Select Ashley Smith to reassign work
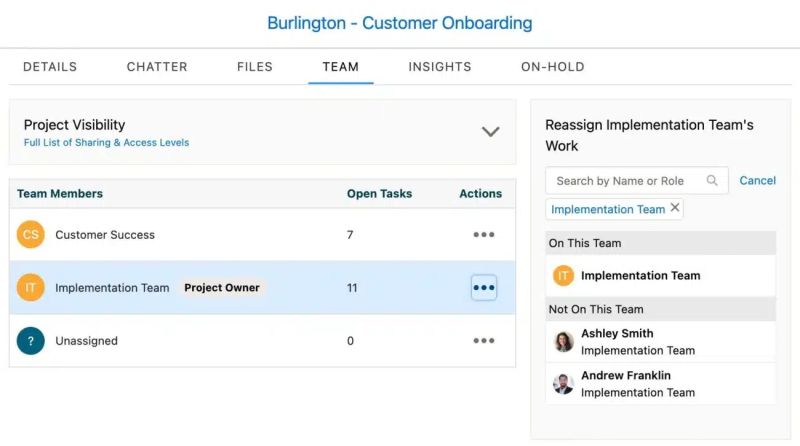 point(661,341)
